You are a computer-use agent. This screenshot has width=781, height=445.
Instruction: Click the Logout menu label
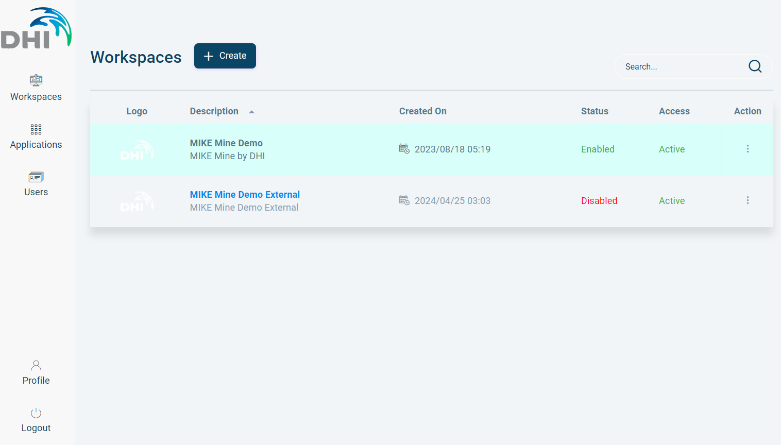[x=36, y=428]
